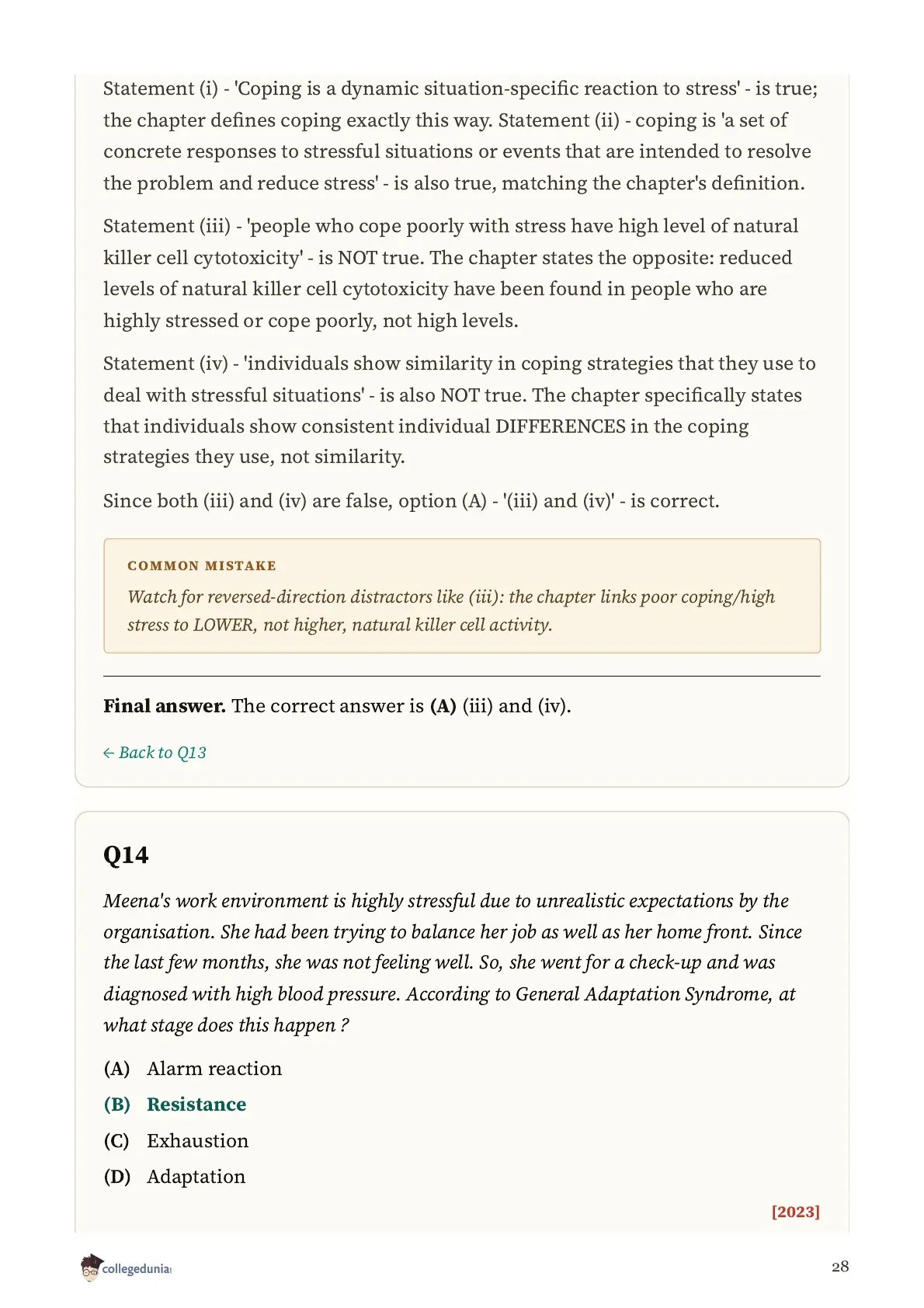924x1308 pixels.
Task: Click the Q14 question heading
Action: tap(126, 855)
